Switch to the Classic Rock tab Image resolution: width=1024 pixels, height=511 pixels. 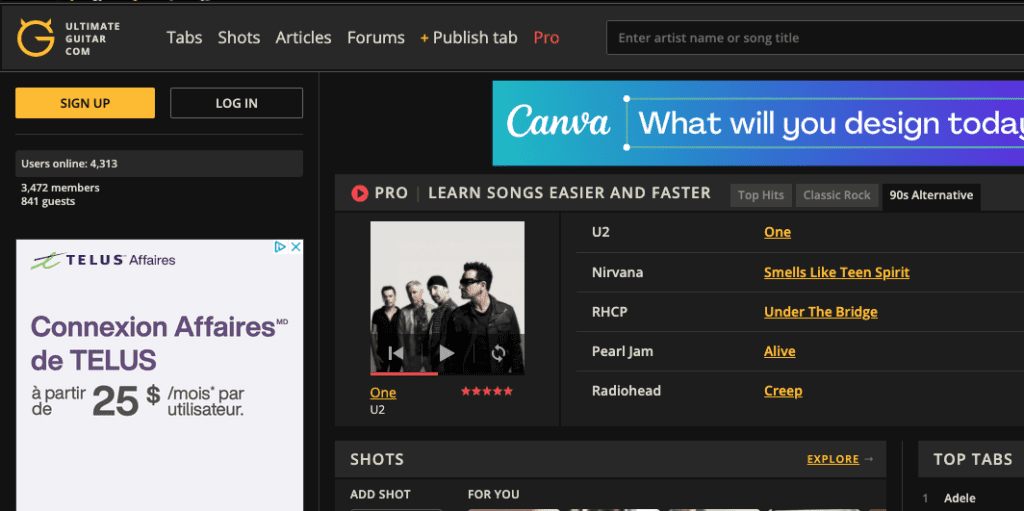(x=837, y=195)
